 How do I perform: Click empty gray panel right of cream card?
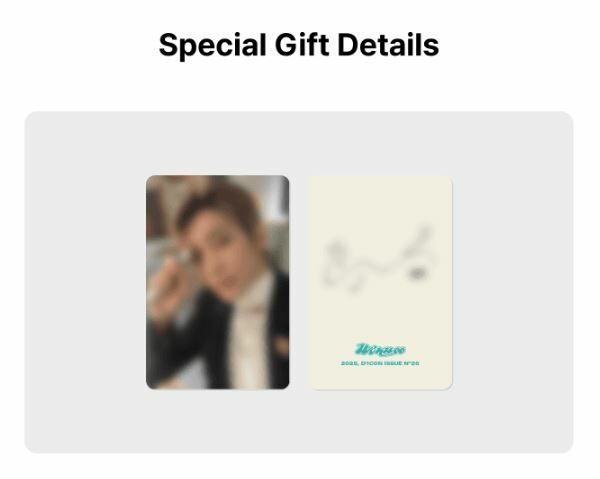(x=513, y=282)
